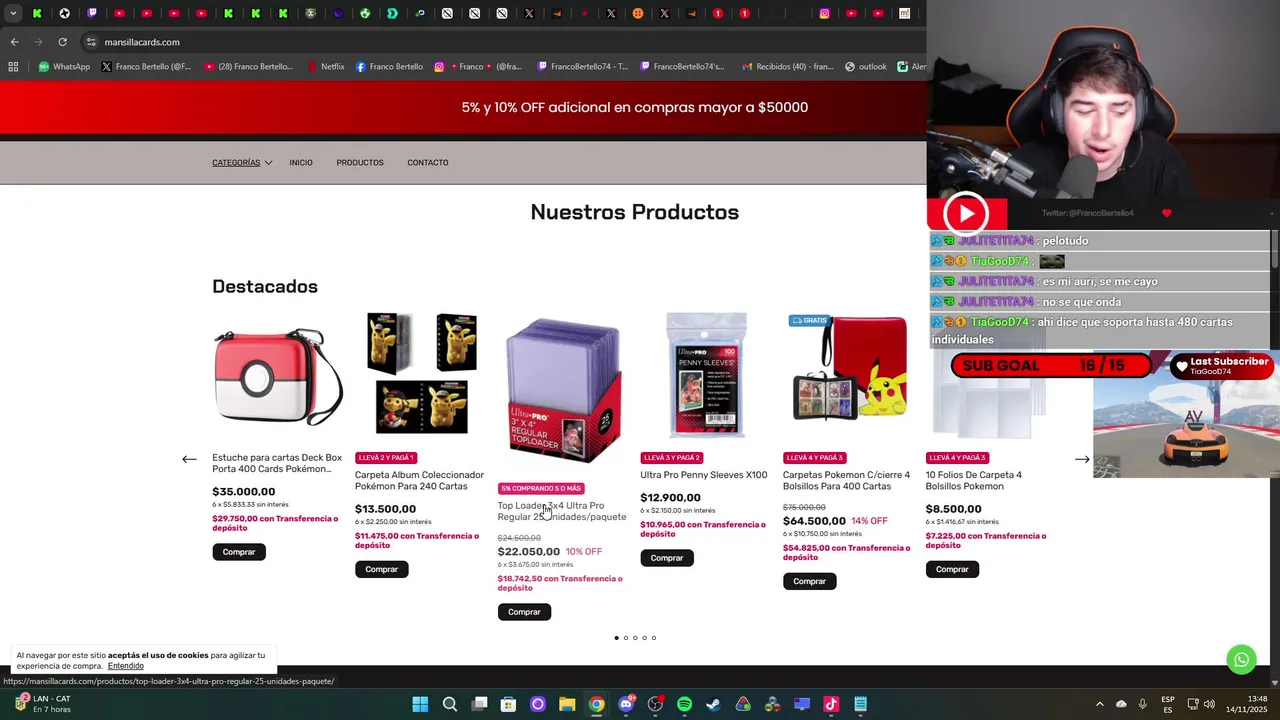Image resolution: width=1280 pixels, height=720 pixels.
Task: Open the Notepad app in the taskbar
Action: pos(860,704)
